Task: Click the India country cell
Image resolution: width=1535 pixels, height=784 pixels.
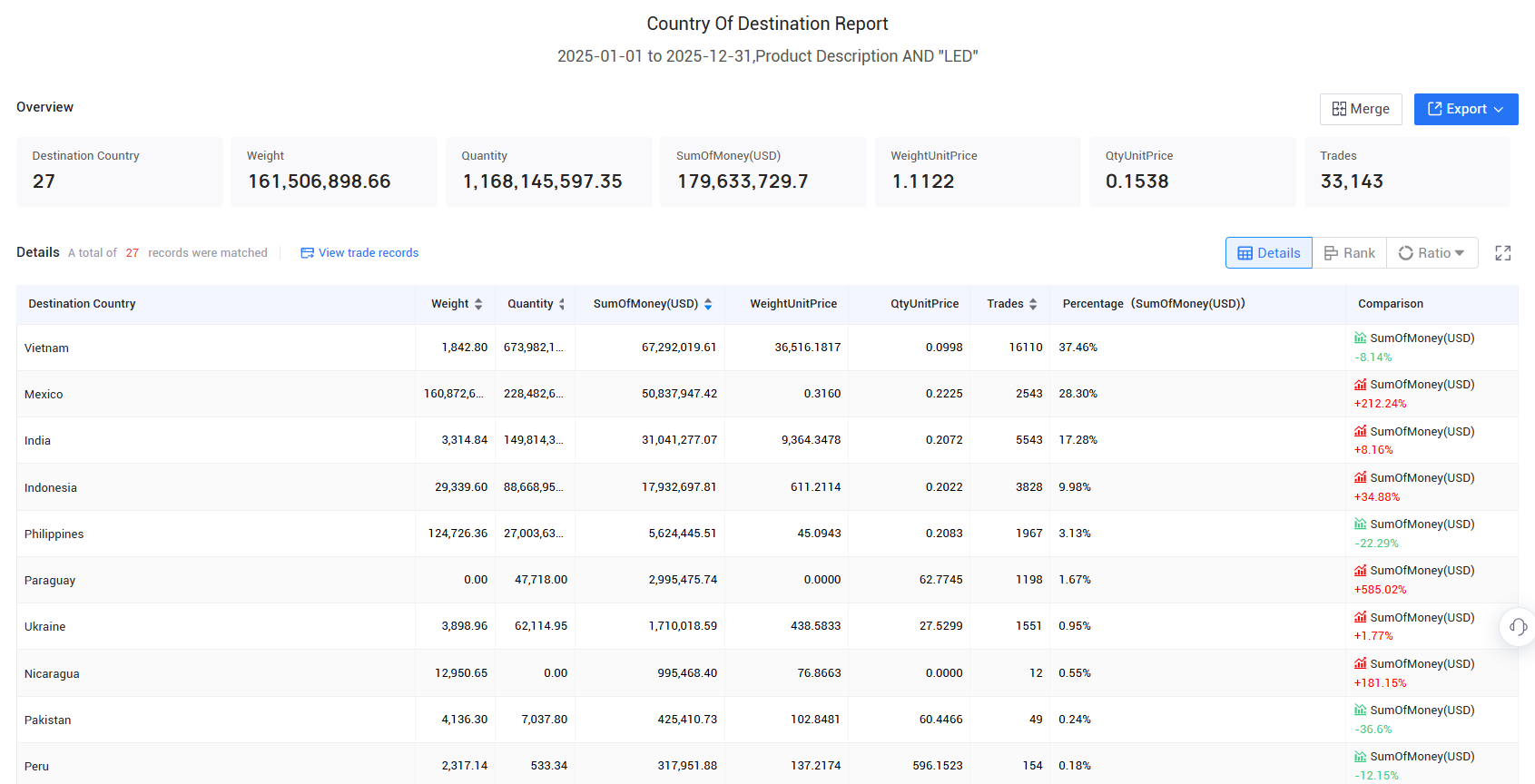Action: 216,440
